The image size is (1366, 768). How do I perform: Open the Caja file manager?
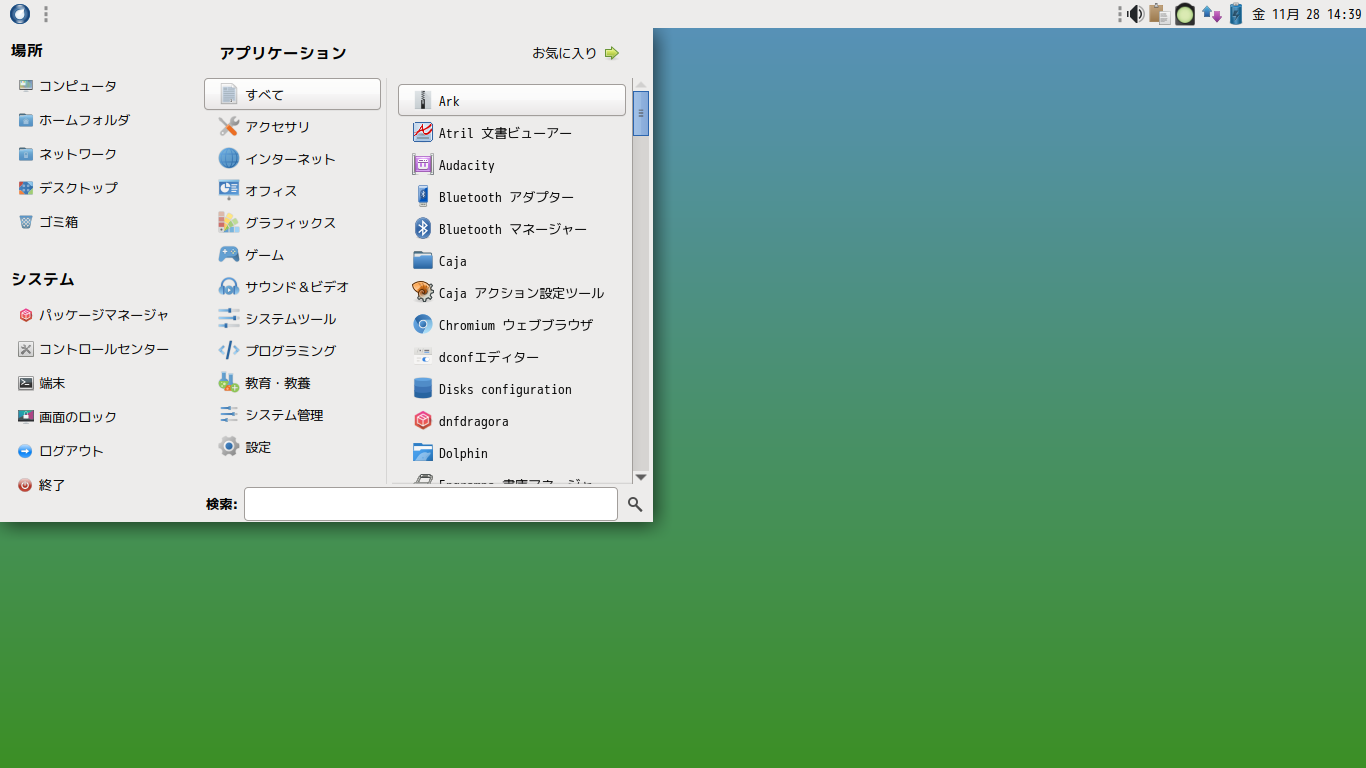click(512, 261)
